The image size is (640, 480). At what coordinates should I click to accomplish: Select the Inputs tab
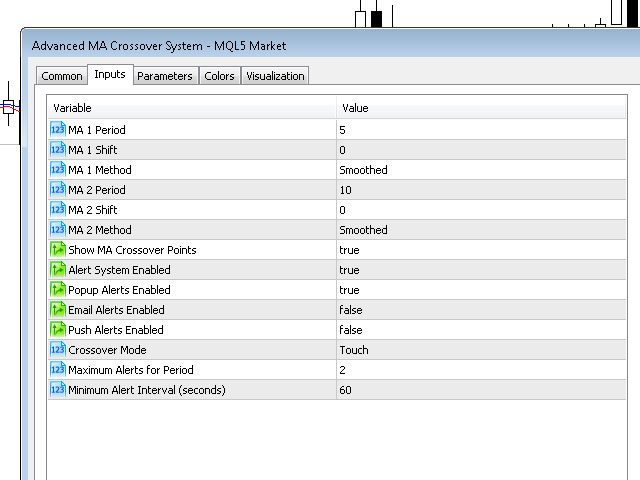[110, 74]
